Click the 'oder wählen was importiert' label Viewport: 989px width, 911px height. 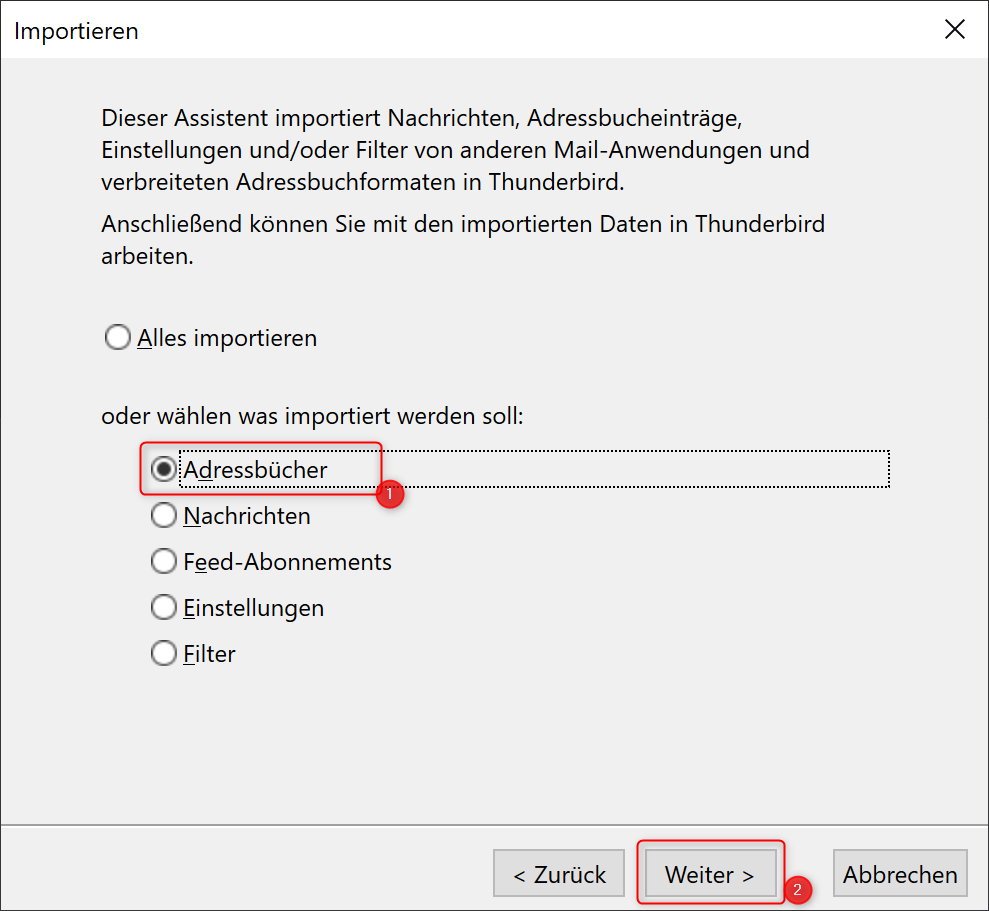click(x=312, y=415)
